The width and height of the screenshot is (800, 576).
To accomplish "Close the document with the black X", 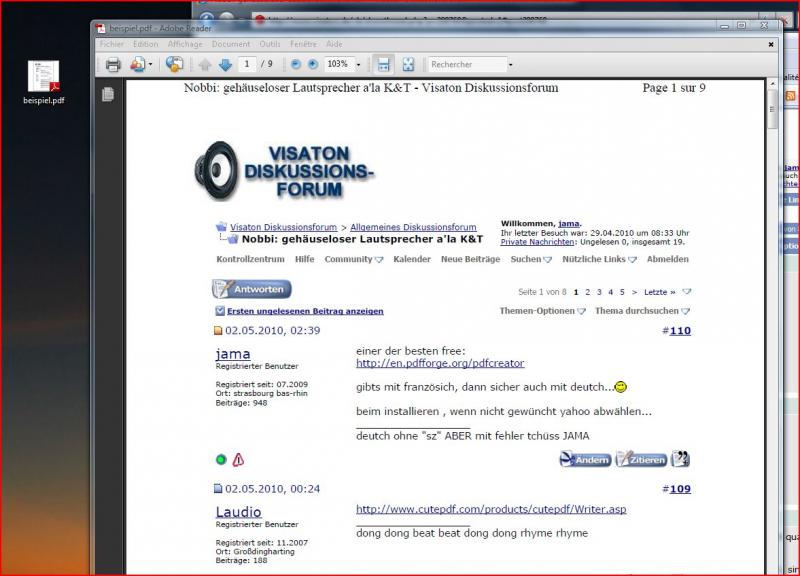I will (771, 44).
